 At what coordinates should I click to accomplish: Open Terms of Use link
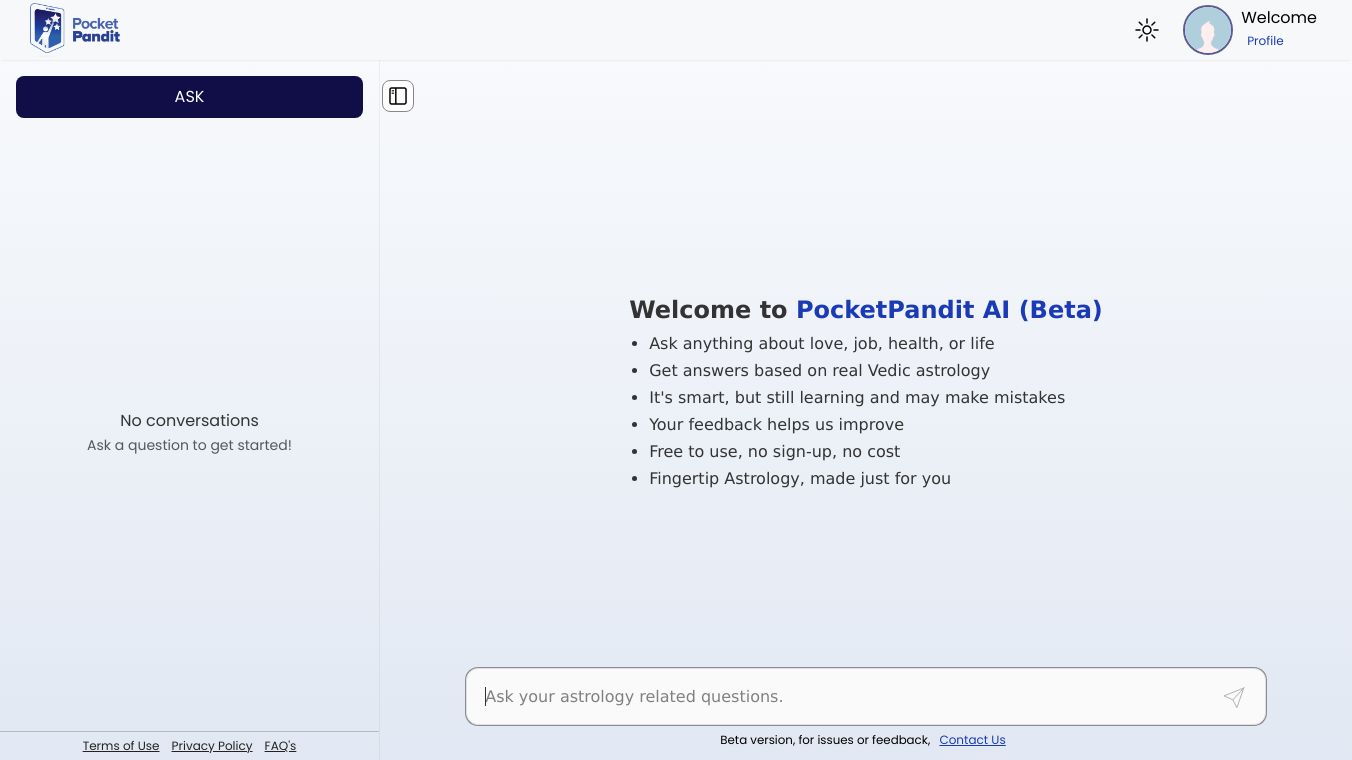[x=121, y=746]
